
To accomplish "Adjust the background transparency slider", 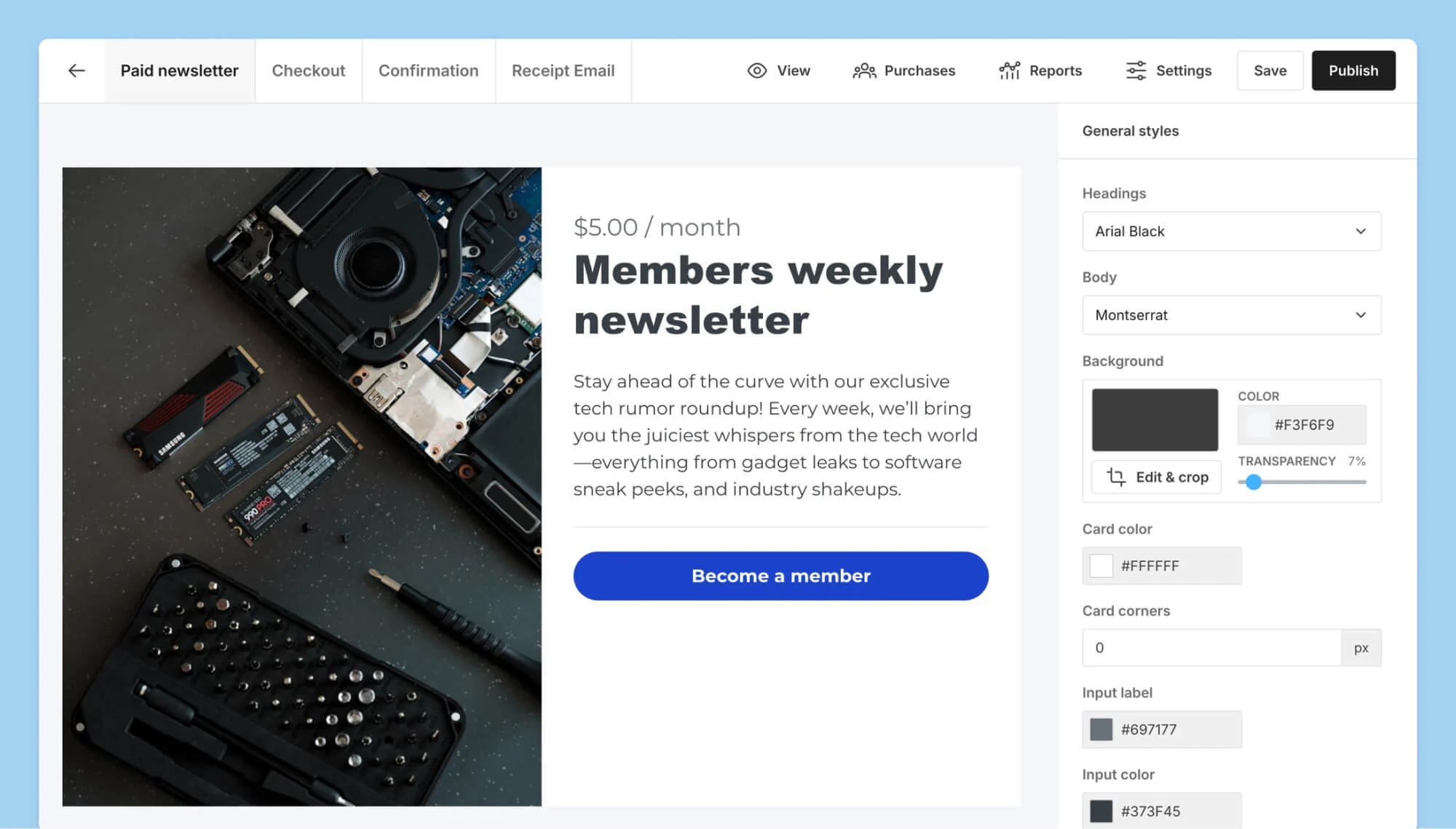I will [x=1253, y=483].
